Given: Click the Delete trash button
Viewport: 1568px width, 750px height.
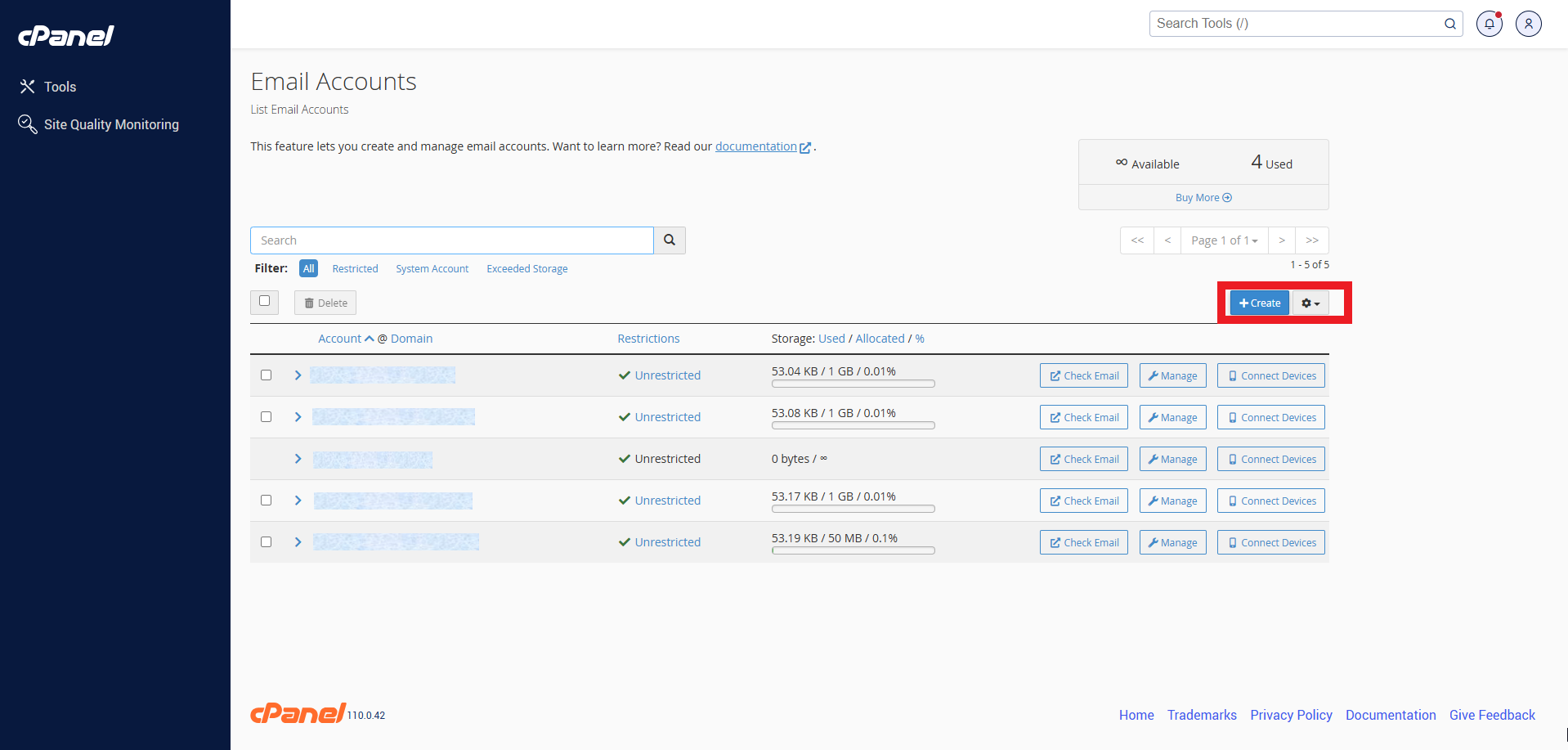Looking at the screenshot, I should (325, 303).
